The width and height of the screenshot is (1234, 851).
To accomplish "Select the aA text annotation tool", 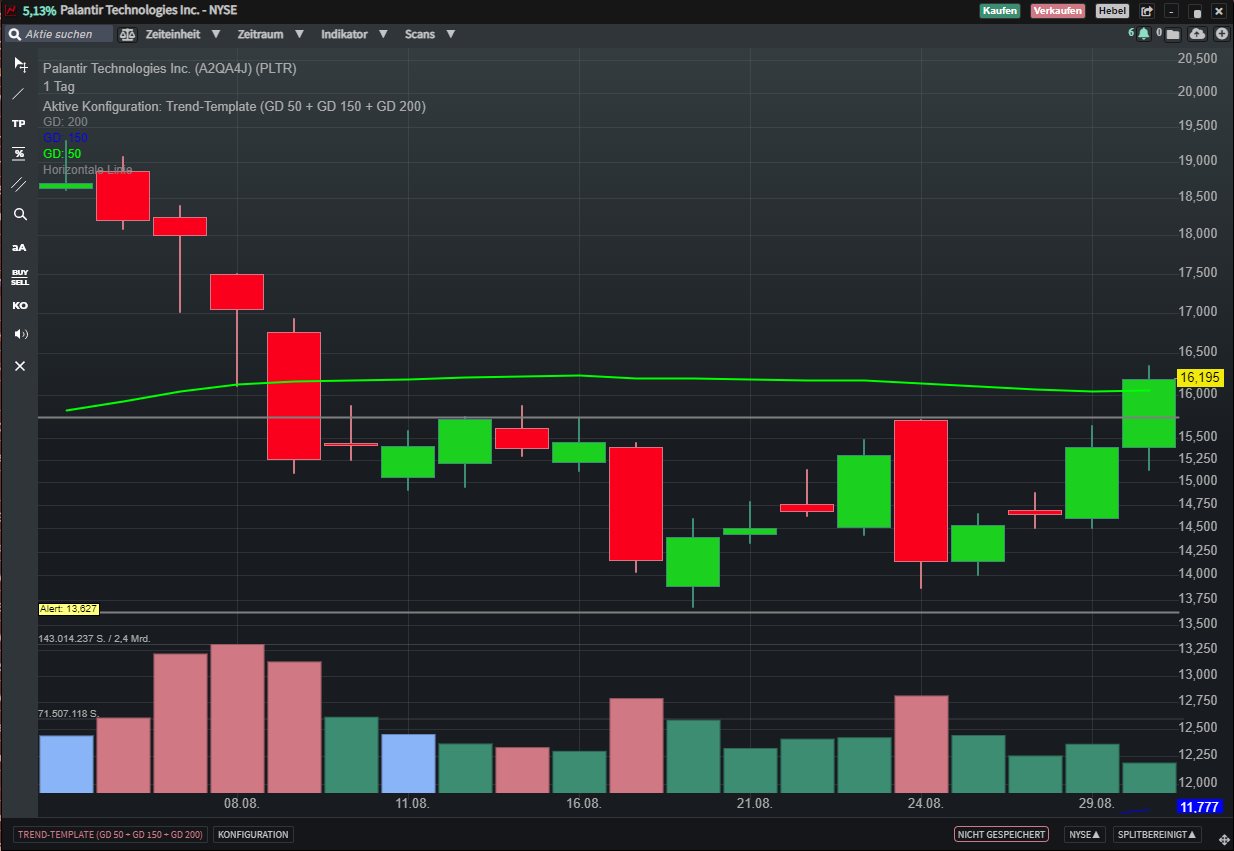I will click(x=19, y=247).
